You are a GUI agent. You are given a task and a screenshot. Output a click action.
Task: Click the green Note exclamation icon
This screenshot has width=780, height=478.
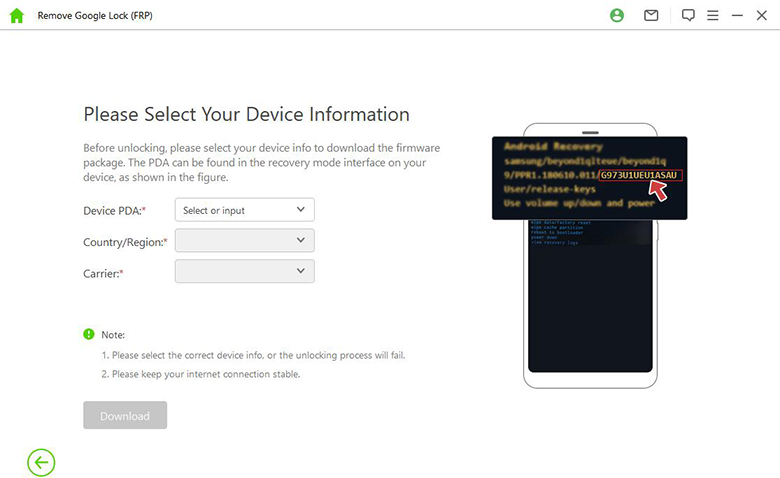89,334
